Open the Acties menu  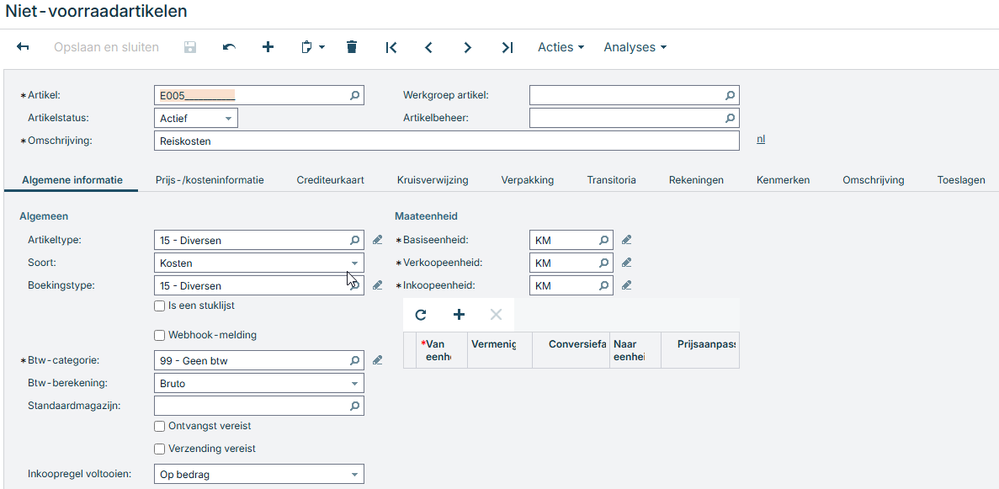561,47
